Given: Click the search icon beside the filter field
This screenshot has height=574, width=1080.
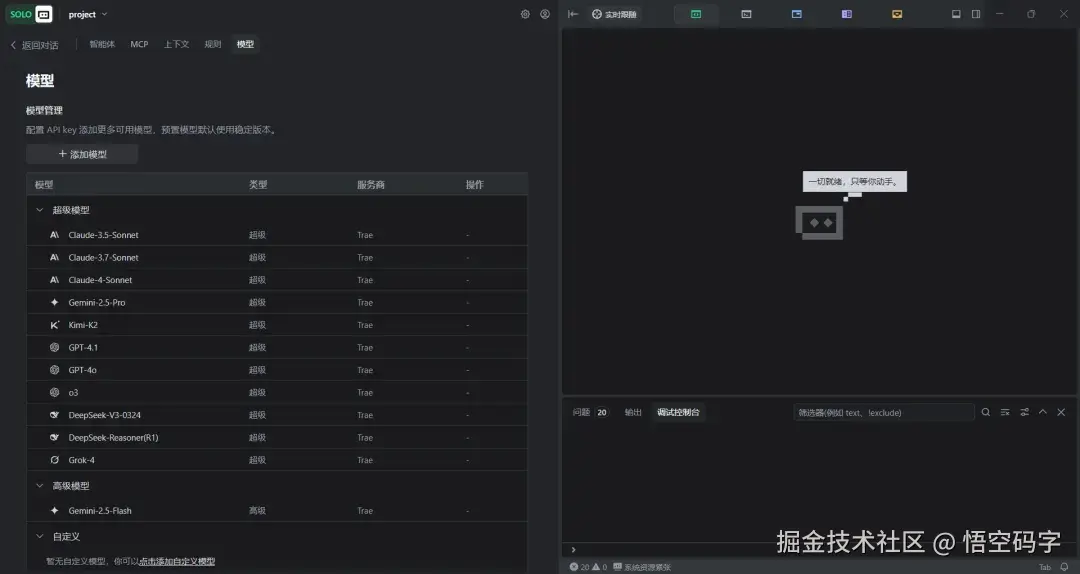Looking at the screenshot, I should (986, 412).
